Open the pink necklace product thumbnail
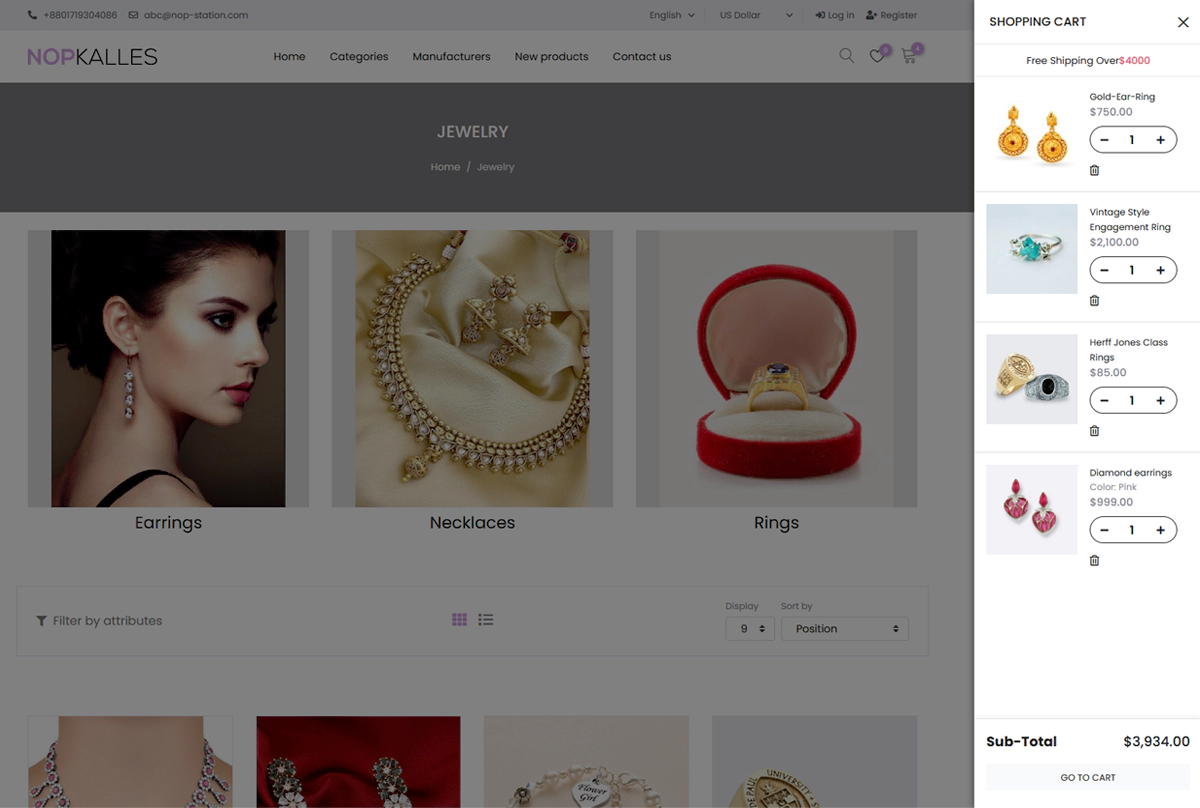The height and width of the screenshot is (808, 1200). [130, 762]
